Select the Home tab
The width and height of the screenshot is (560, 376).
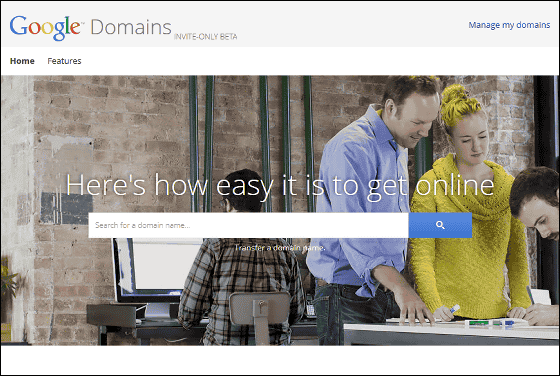pyautogui.click(x=22, y=61)
